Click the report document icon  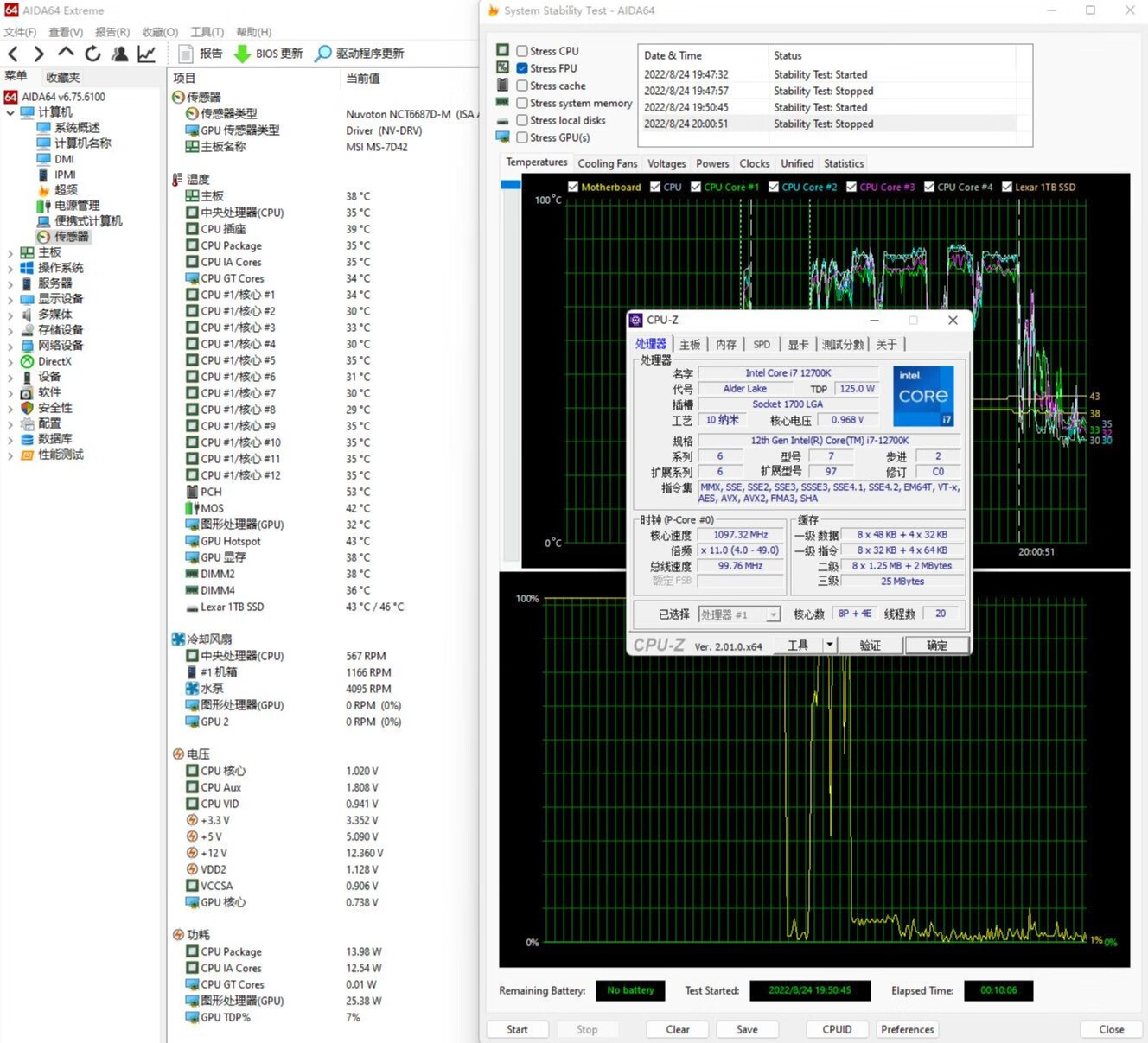tap(186, 54)
